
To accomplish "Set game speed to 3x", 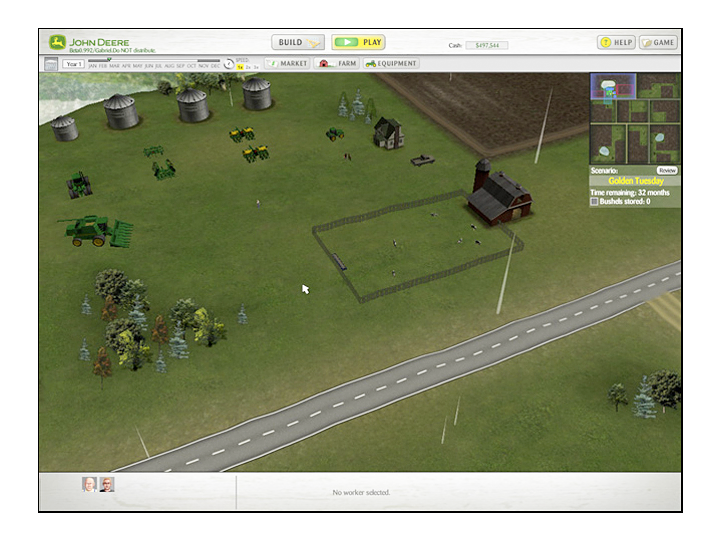I will tap(256, 67).
